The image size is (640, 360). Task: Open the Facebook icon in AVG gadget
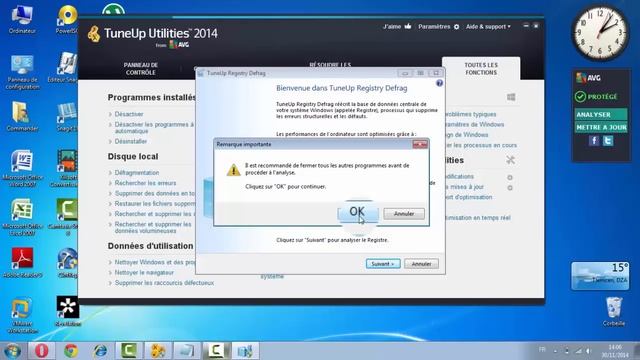[x=594, y=141]
